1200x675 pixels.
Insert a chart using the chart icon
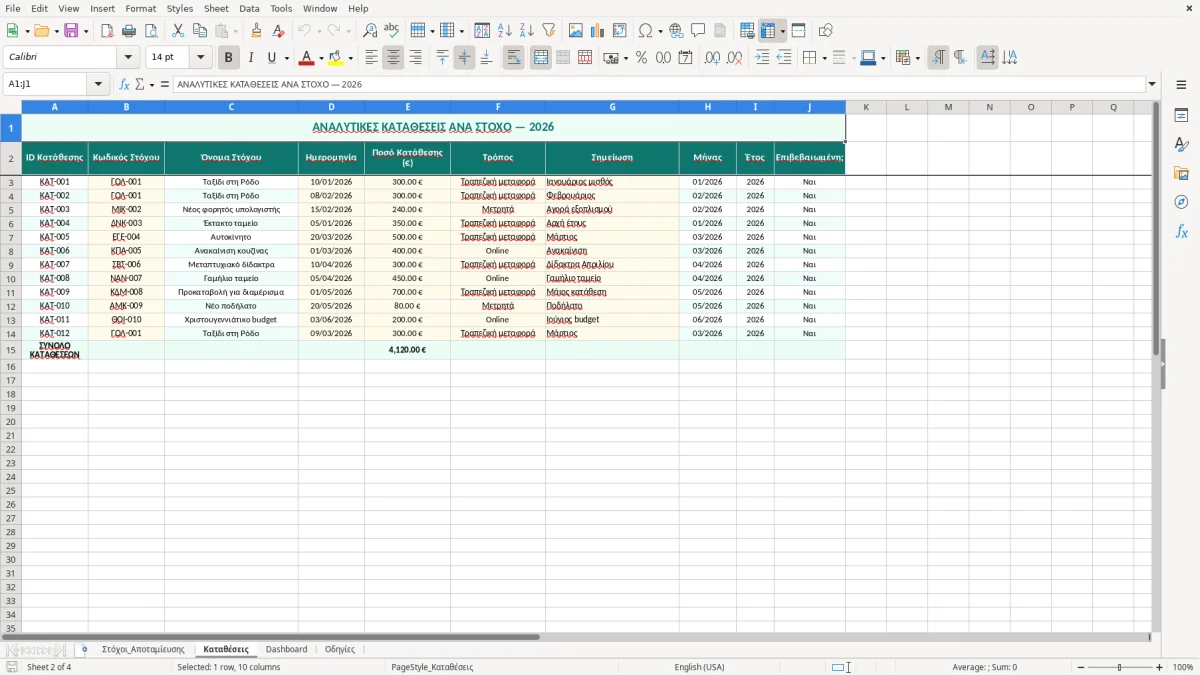click(598, 31)
